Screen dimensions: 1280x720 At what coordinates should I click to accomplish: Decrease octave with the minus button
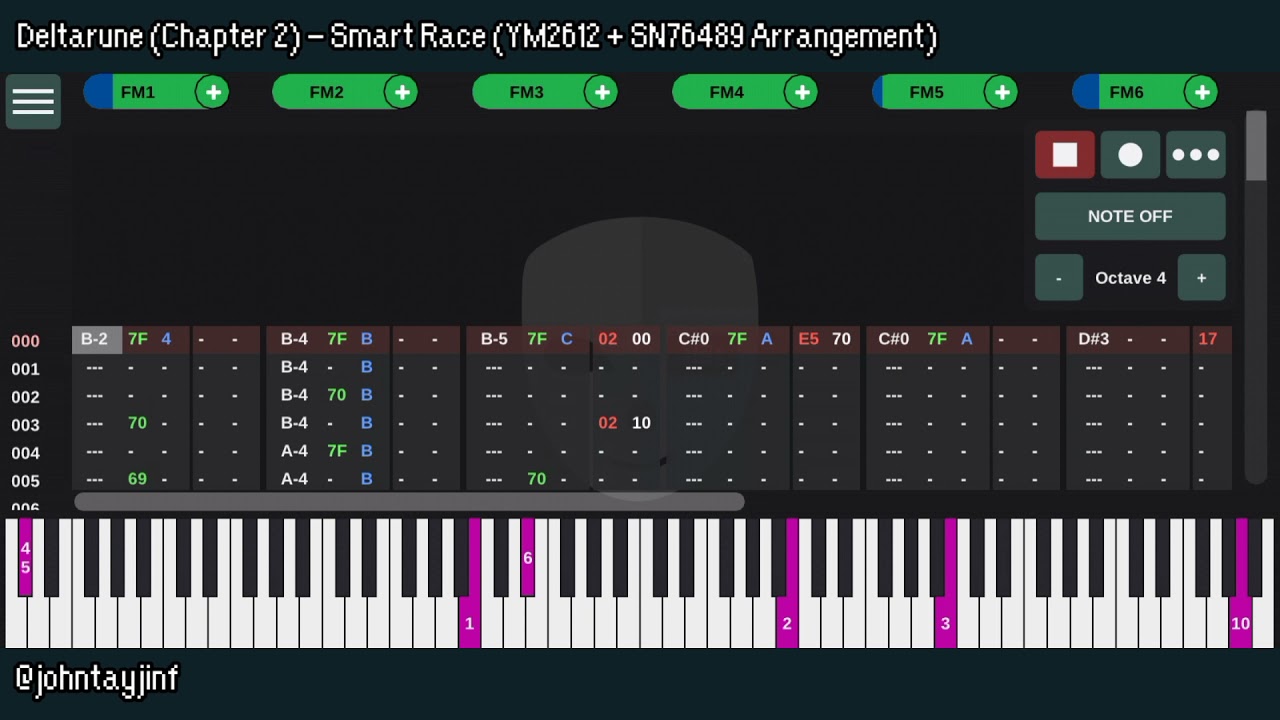1059,278
